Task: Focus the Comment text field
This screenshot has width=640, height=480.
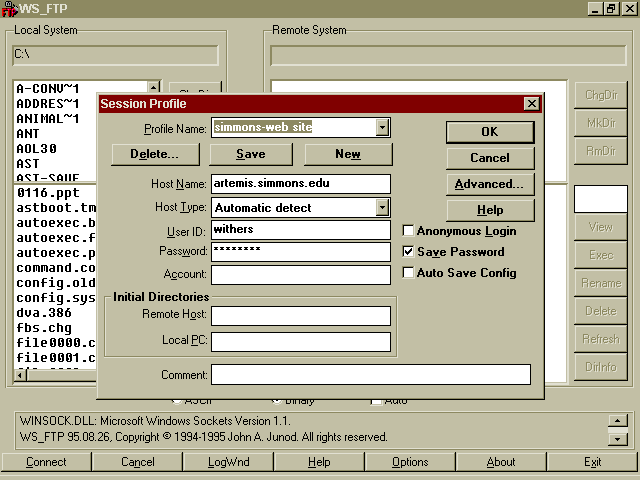Action: pyautogui.click(x=370, y=375)
